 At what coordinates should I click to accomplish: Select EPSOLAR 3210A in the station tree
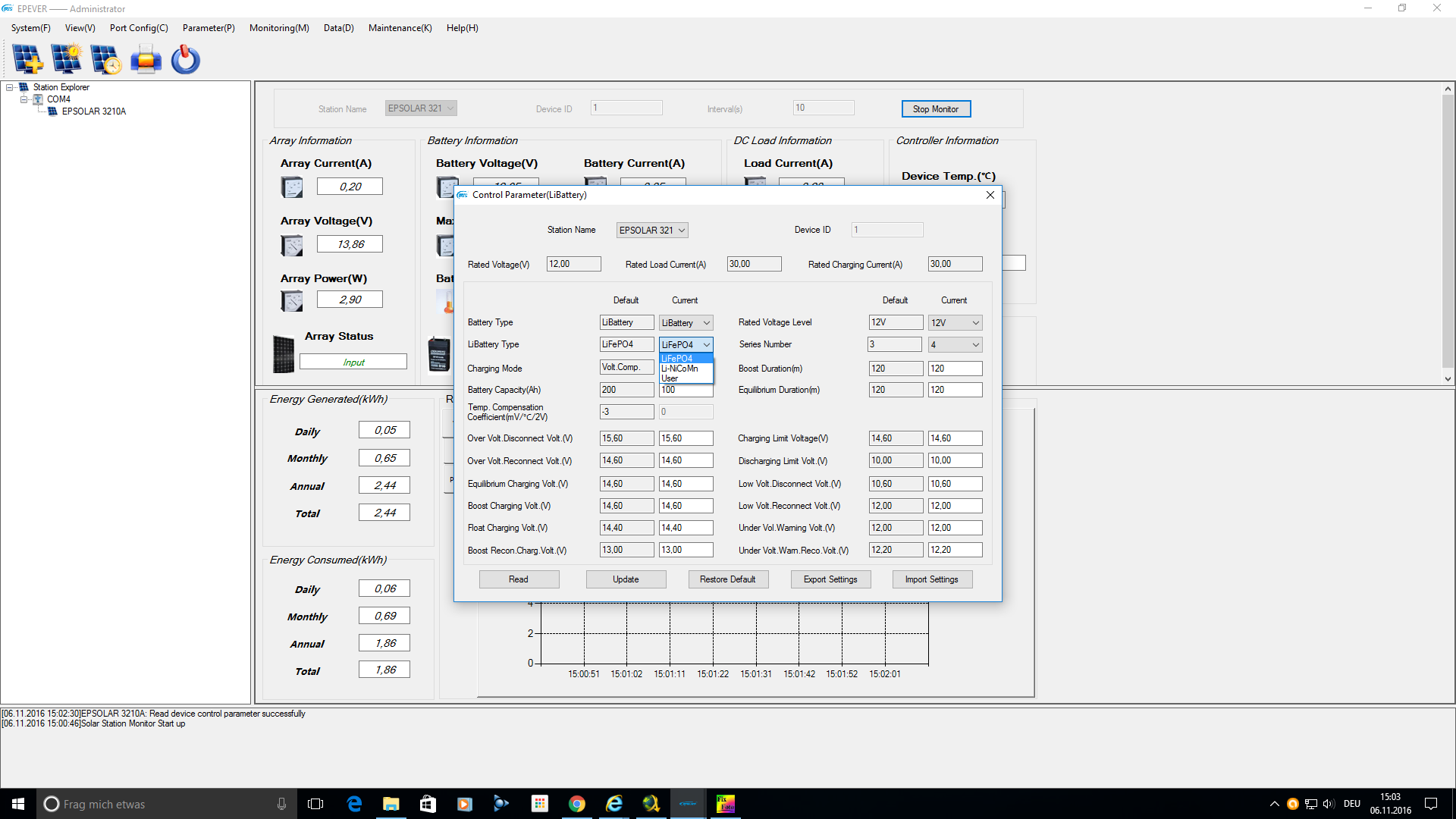coord(93,111)
